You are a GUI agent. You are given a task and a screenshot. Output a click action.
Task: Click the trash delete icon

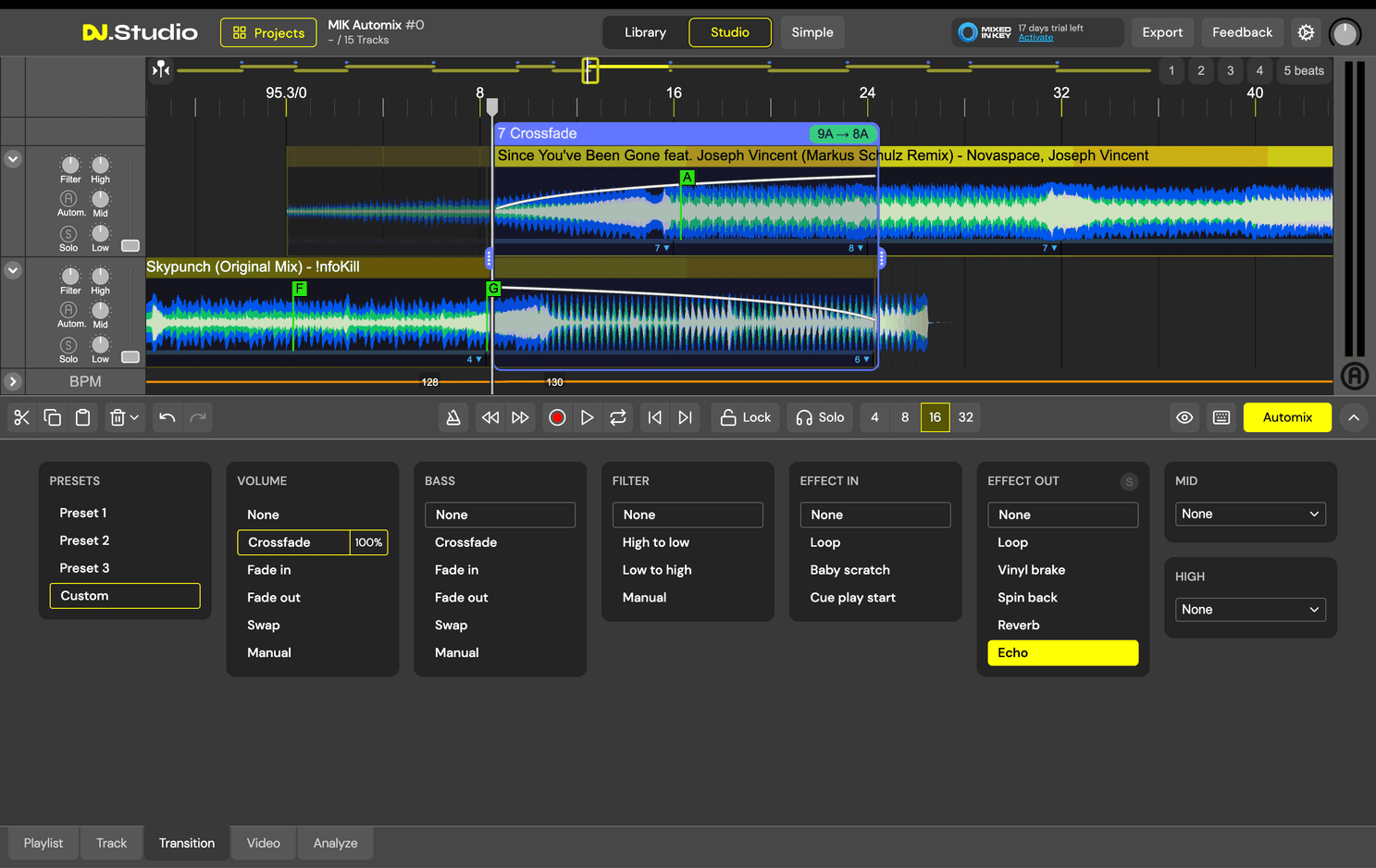click(x=117, y=417)
